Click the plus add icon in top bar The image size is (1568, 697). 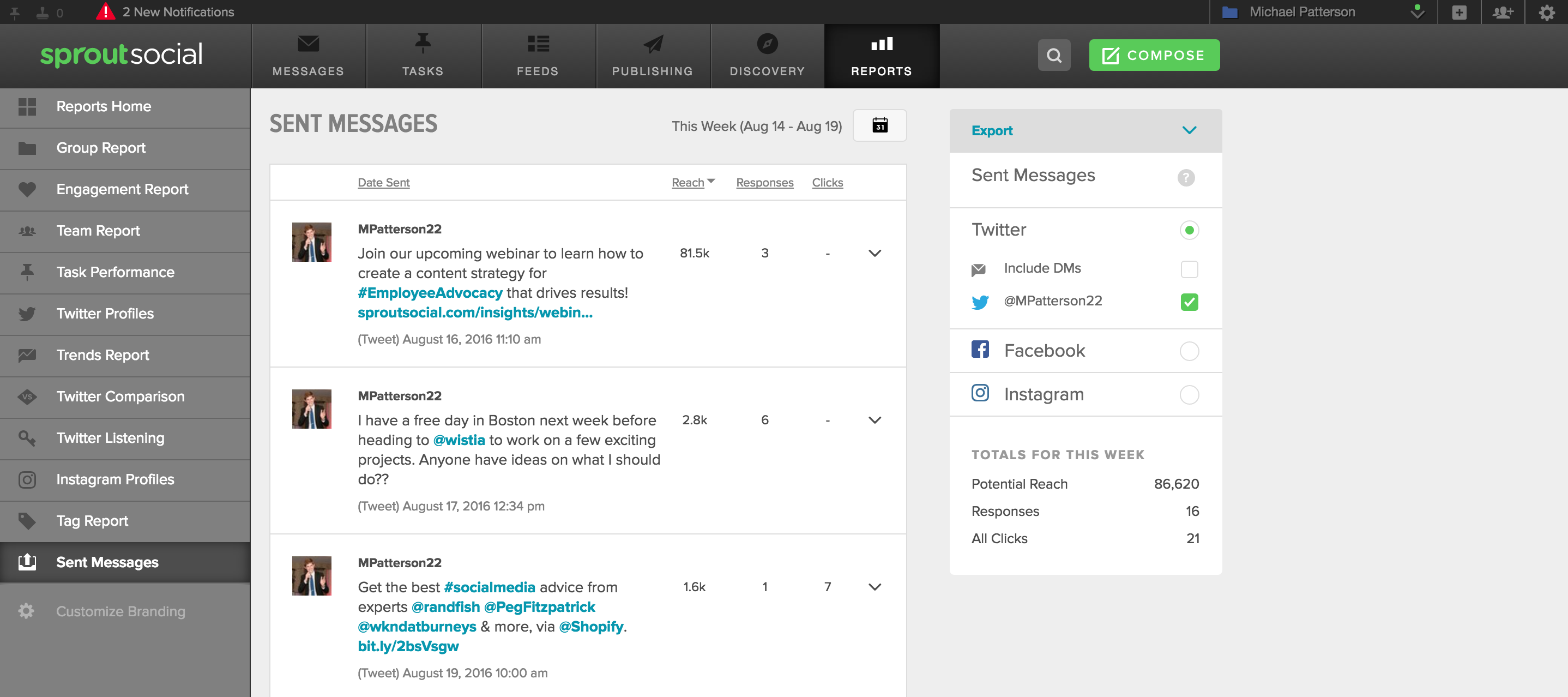(x=1459, y=12)
